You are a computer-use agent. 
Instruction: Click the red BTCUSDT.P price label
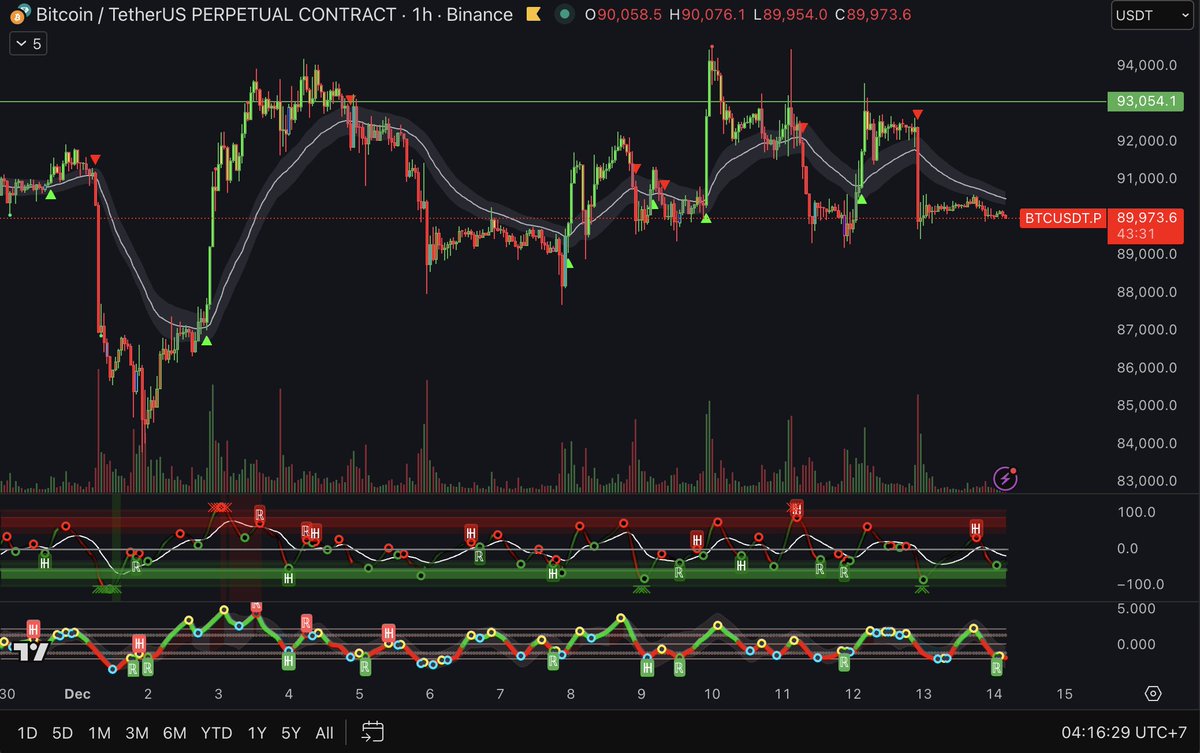[x=1063, y=218]
